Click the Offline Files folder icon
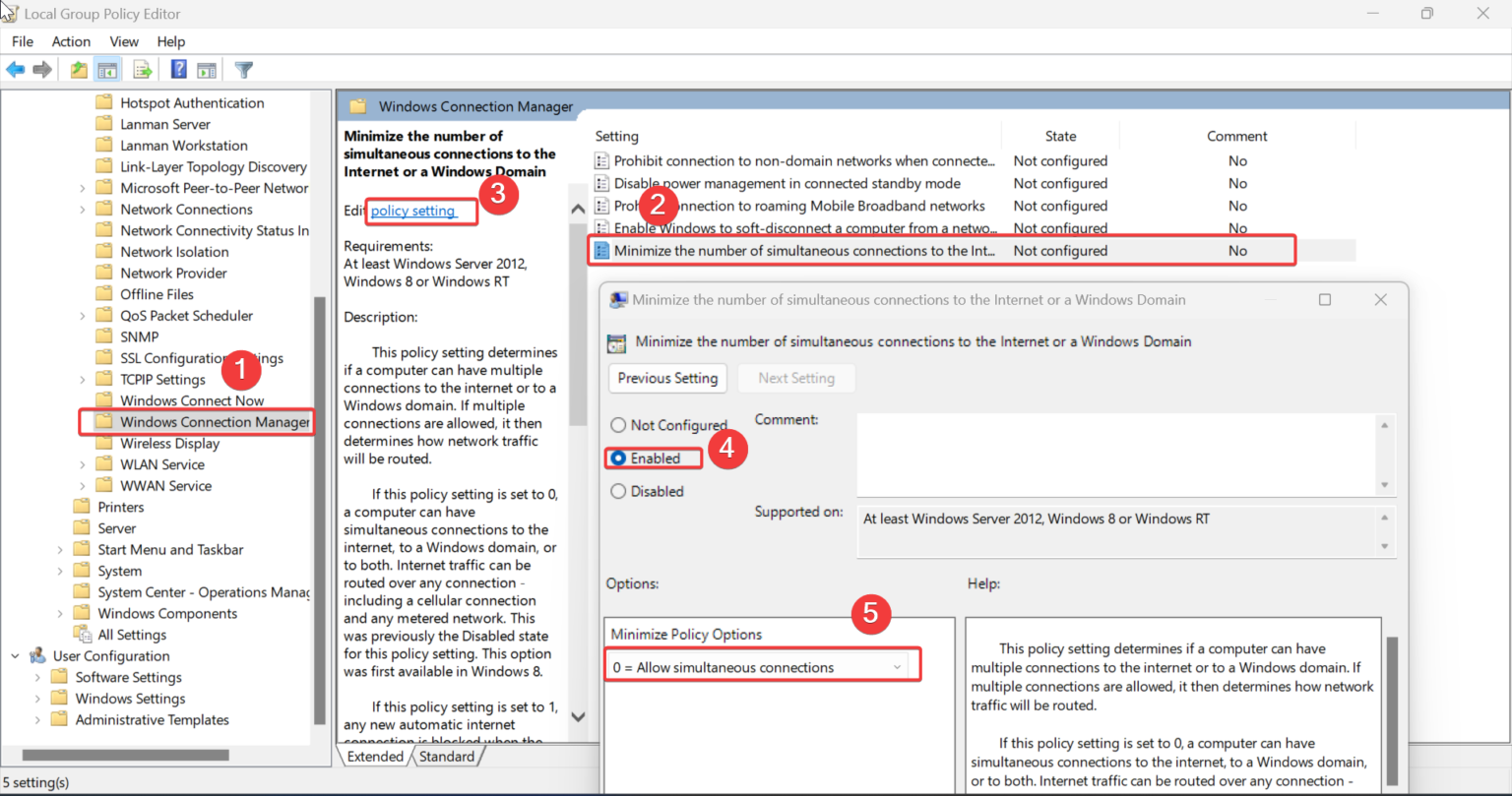The width and height of the screenshot is (1512, 796). [103, 294]
